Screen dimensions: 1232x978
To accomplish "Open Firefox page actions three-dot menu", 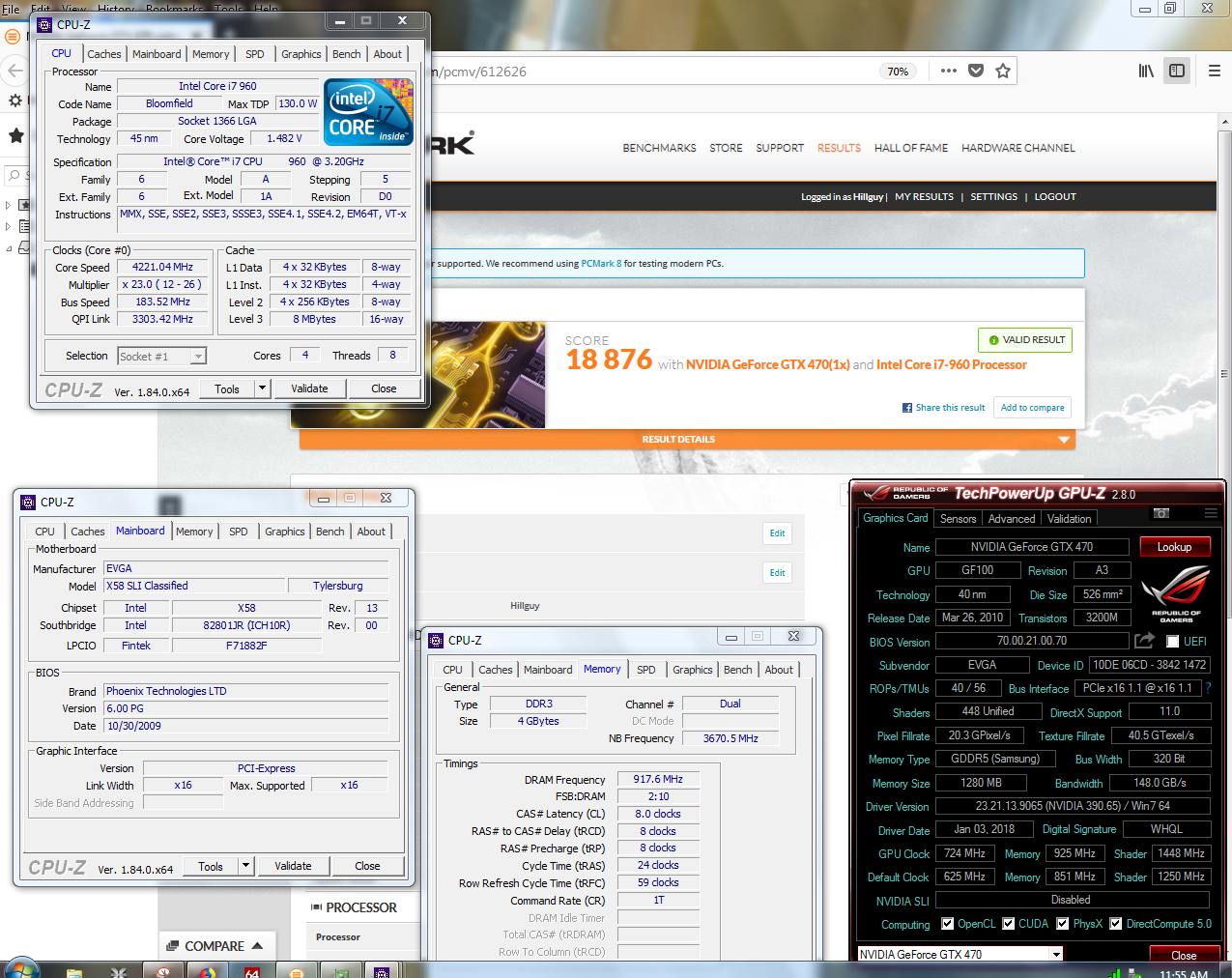I will pyautogui.click(x=949, y=71).
